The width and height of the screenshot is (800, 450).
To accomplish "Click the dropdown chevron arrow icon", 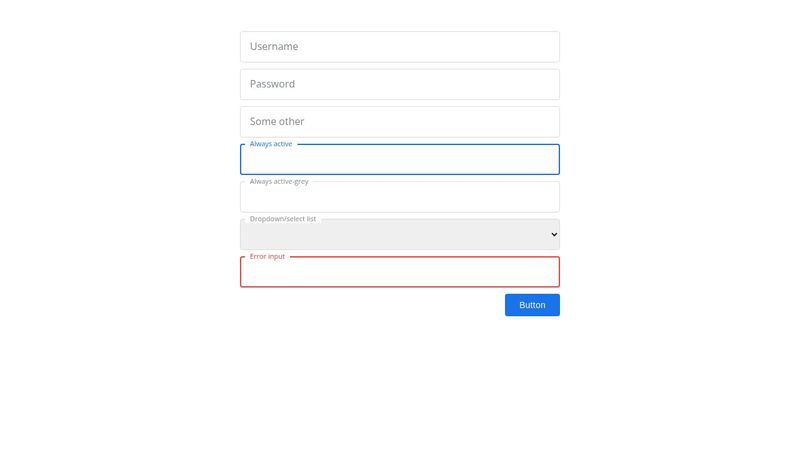I will tap(554, 235).
